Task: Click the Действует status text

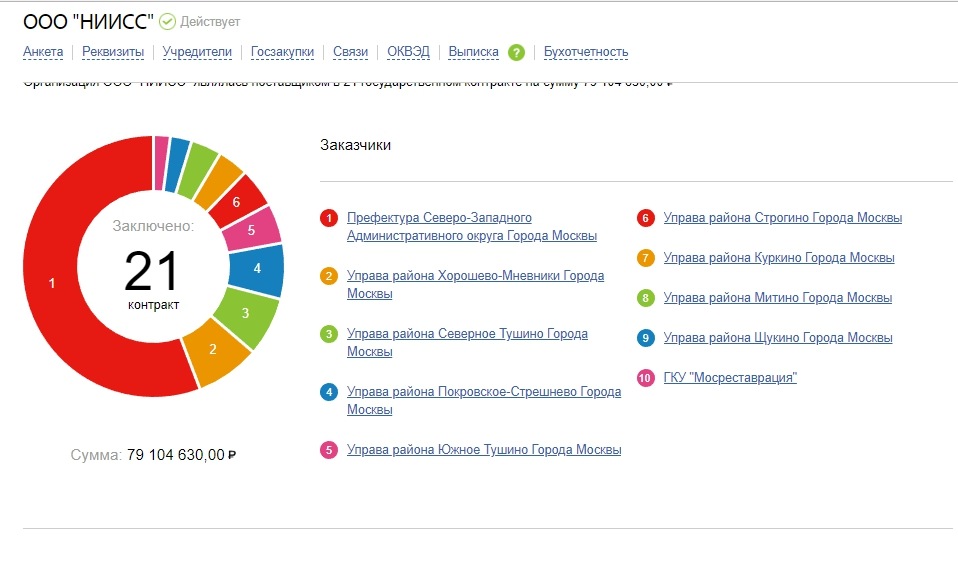Action: 210,22
